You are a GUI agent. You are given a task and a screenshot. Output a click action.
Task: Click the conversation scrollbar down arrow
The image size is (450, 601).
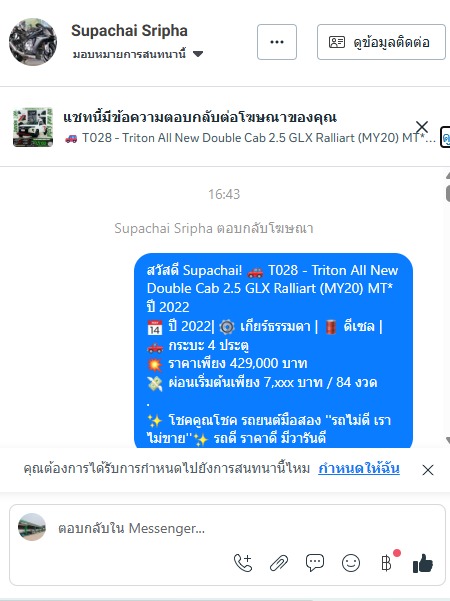[x=448, y=441]
